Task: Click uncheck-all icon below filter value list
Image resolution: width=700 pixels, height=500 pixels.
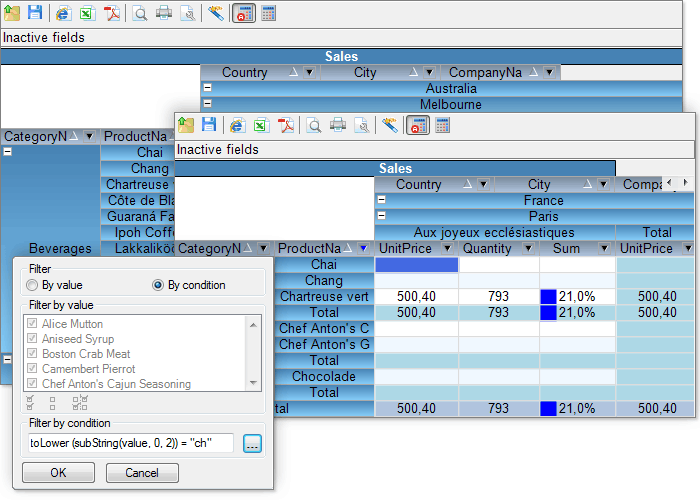Action: point(53,403)
